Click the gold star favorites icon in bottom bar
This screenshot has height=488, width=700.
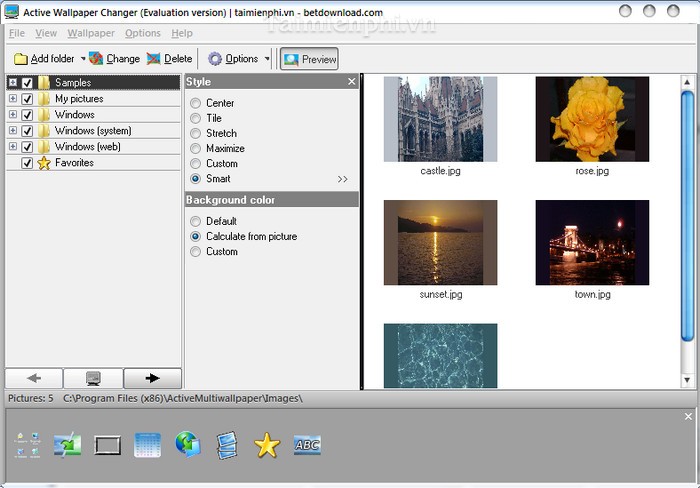[x=266, y=445]
